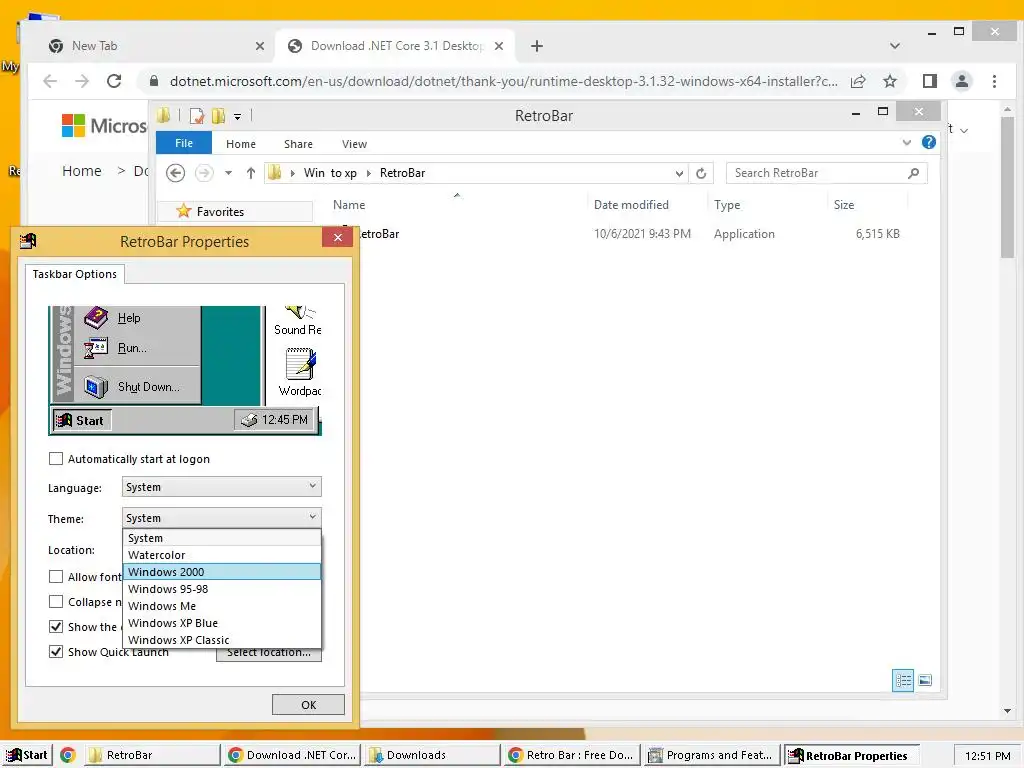
Task: Close the Download .NET Core tab
Action: tap(499, 46)
